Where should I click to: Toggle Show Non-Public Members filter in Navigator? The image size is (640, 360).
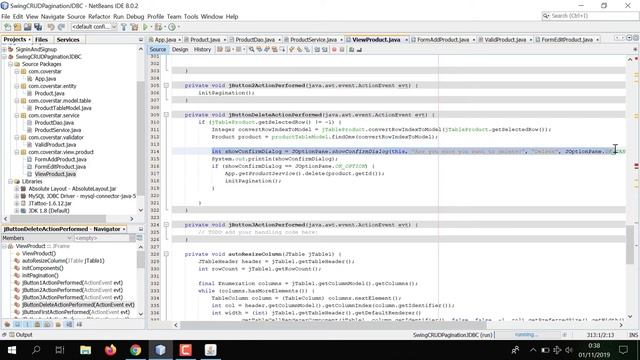38,324
